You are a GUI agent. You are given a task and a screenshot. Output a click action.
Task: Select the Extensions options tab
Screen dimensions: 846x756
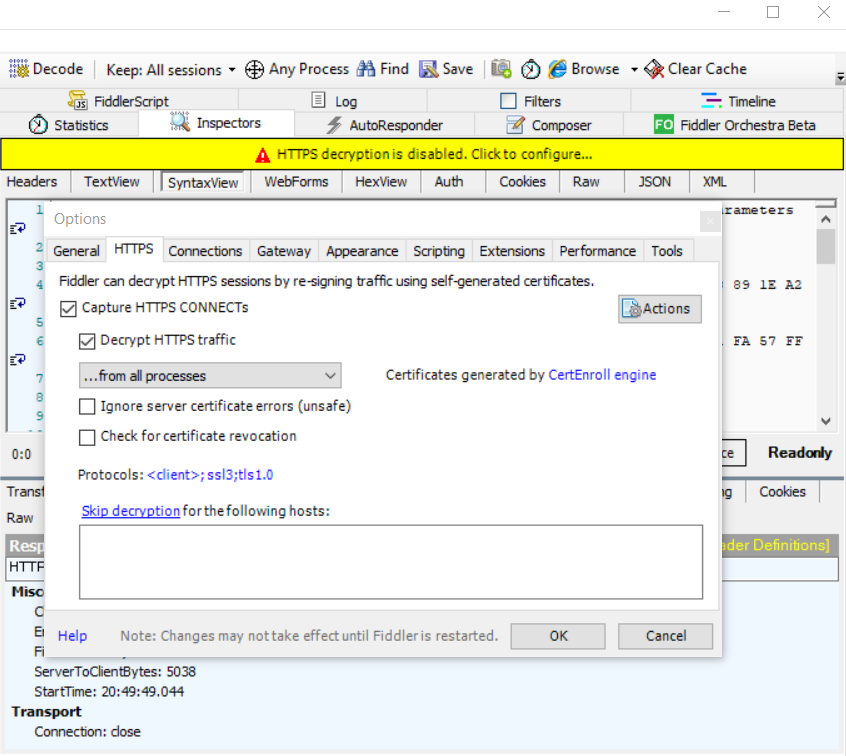(512, 251)
